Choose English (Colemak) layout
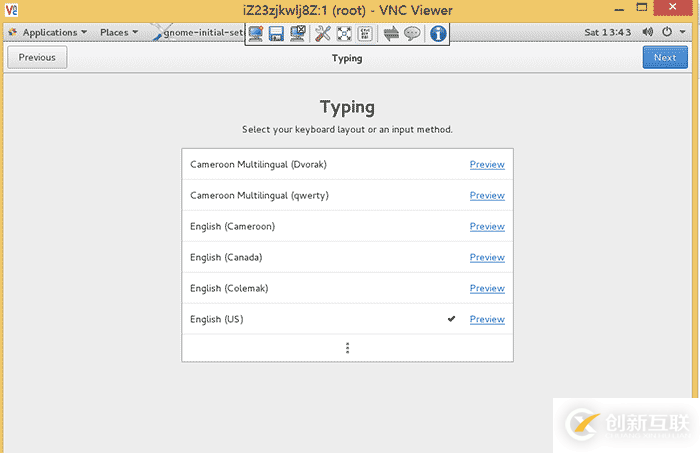700x453 pixels. [x=347, y=288]
